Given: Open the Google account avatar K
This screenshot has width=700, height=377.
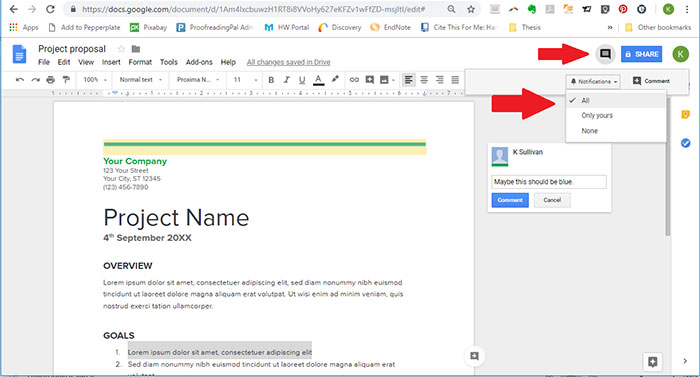Looking at the screenshot, I should (680, 54).
